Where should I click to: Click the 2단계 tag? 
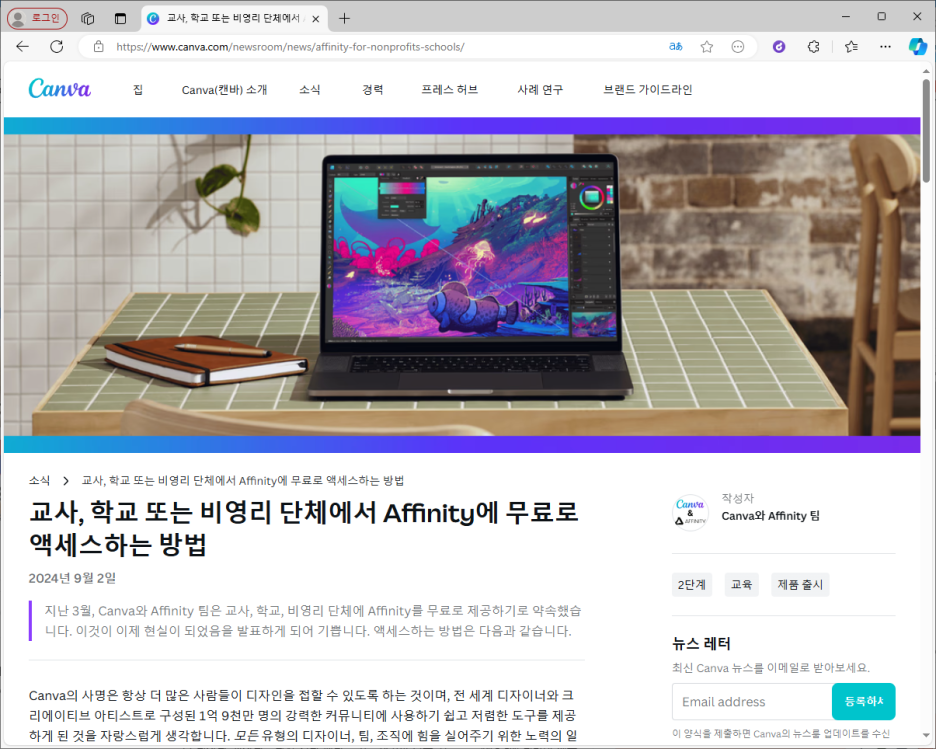692,584
